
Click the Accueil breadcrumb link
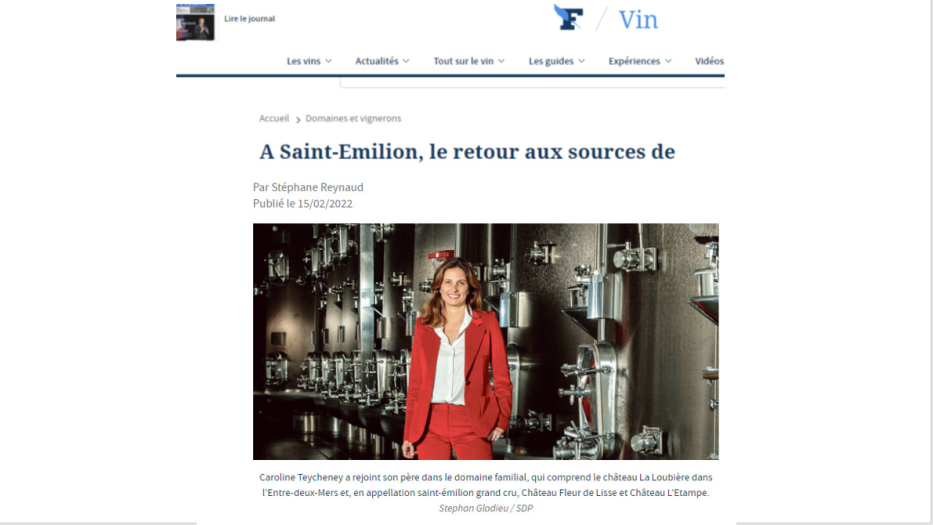274,118
